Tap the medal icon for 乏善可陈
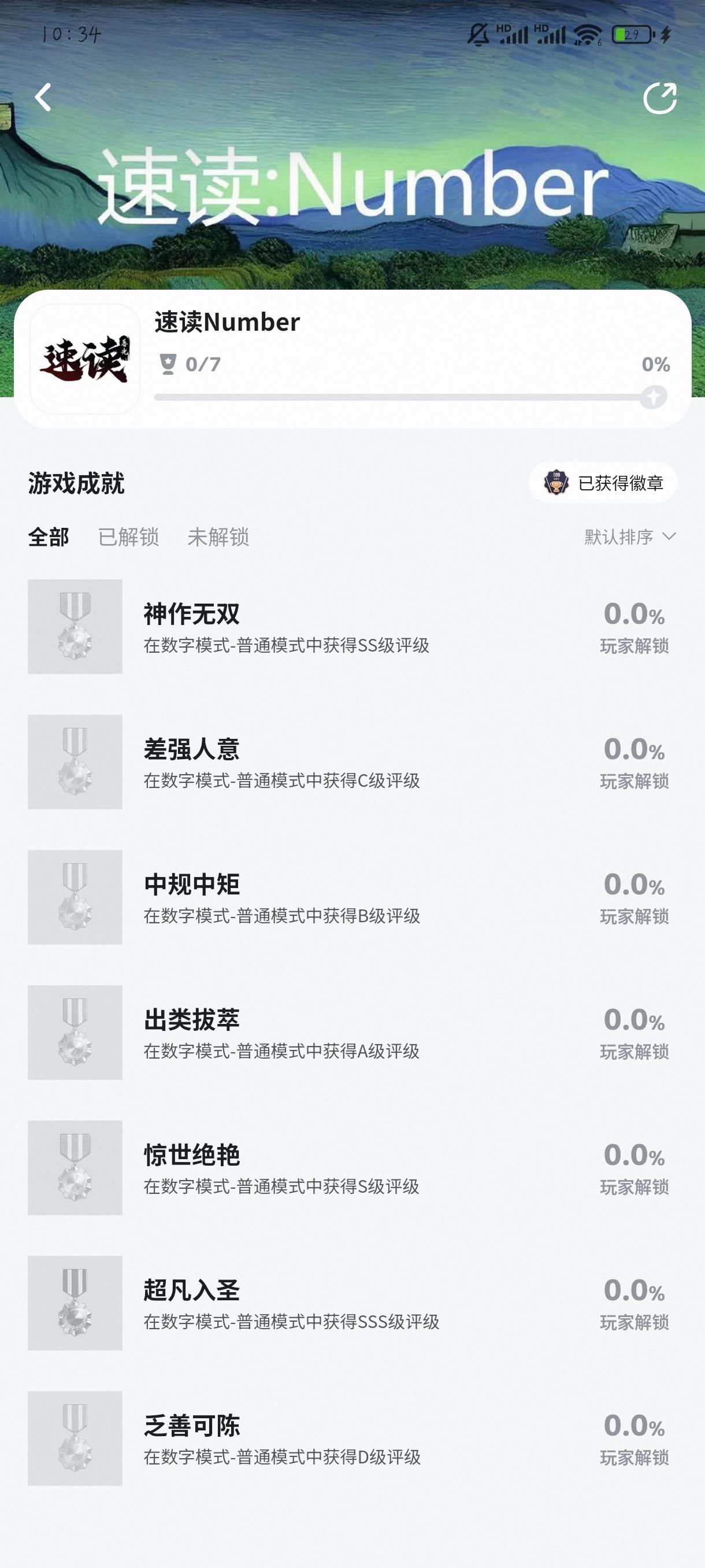The height and width of the screenshot is (1568, 705). [x=75, y=1438]
